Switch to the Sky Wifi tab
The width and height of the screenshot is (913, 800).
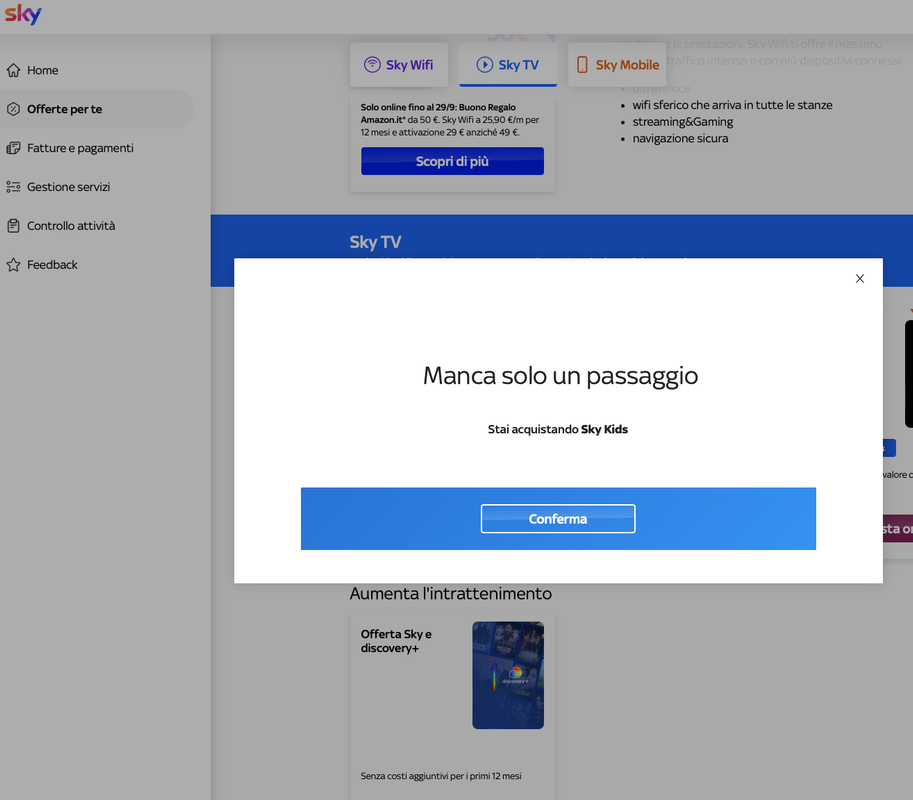pos(399,65)
